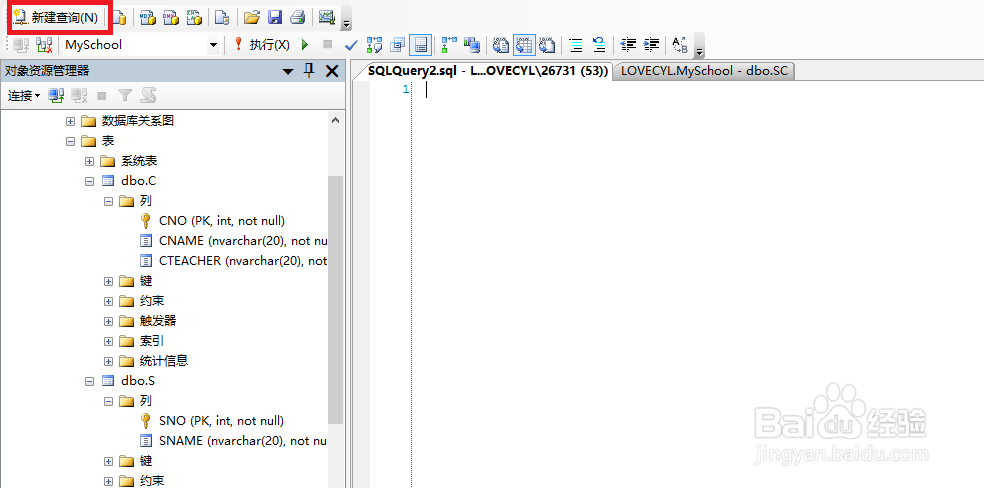Collapse the 表 folder

(70, 141)
